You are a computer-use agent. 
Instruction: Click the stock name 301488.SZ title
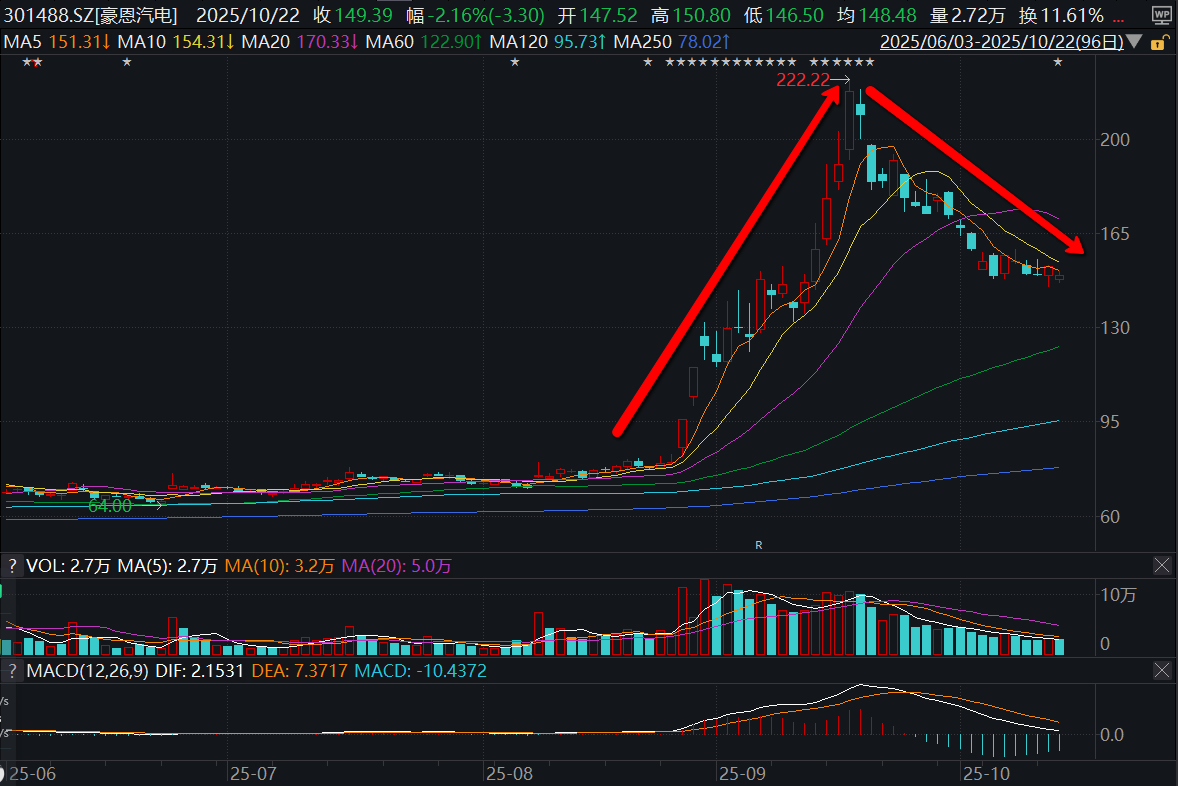90,15
